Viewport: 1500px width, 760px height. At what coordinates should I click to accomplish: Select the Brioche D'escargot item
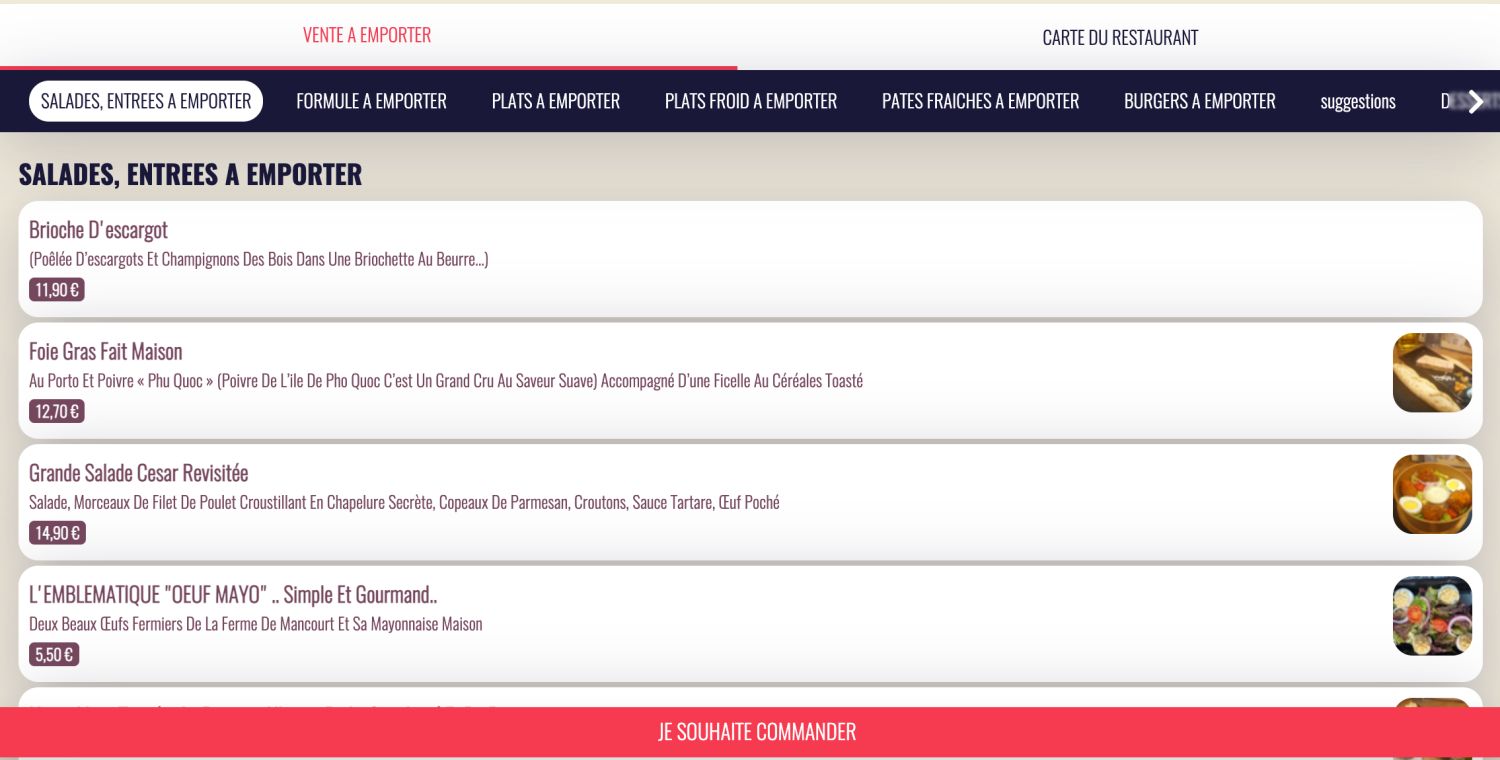coord(98,230)
